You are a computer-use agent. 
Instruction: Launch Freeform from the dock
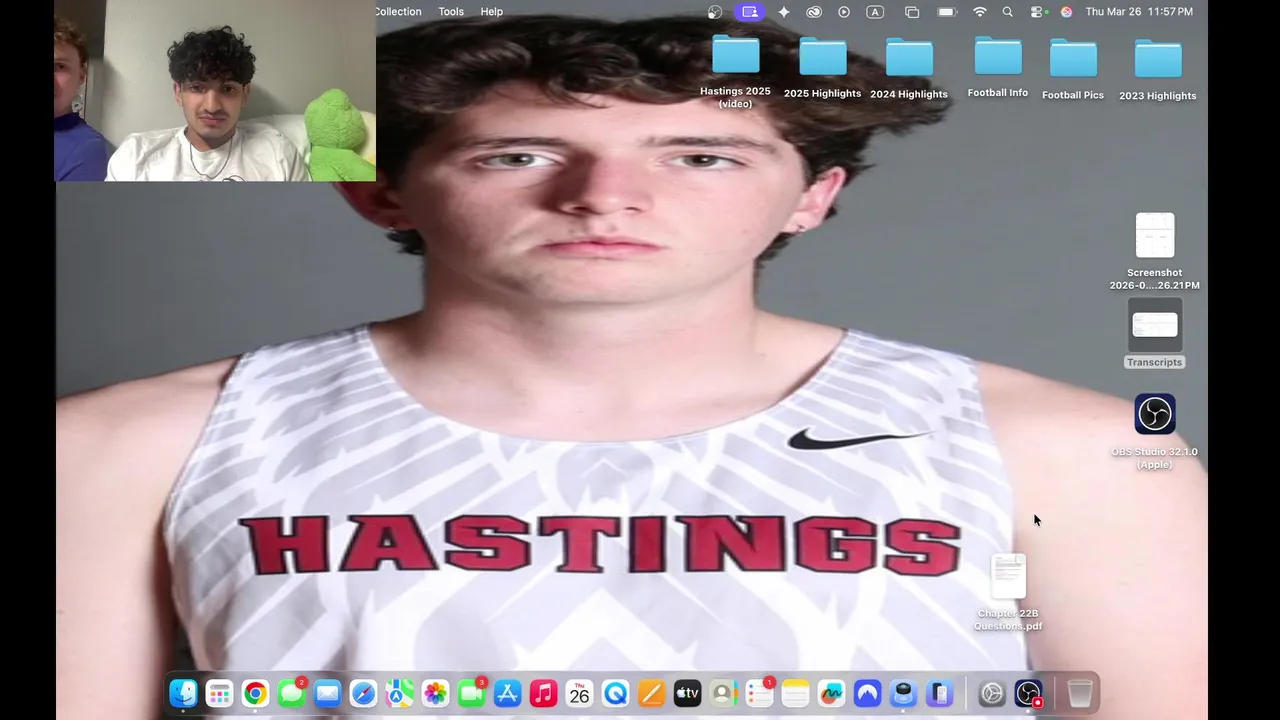coord(831,693)
